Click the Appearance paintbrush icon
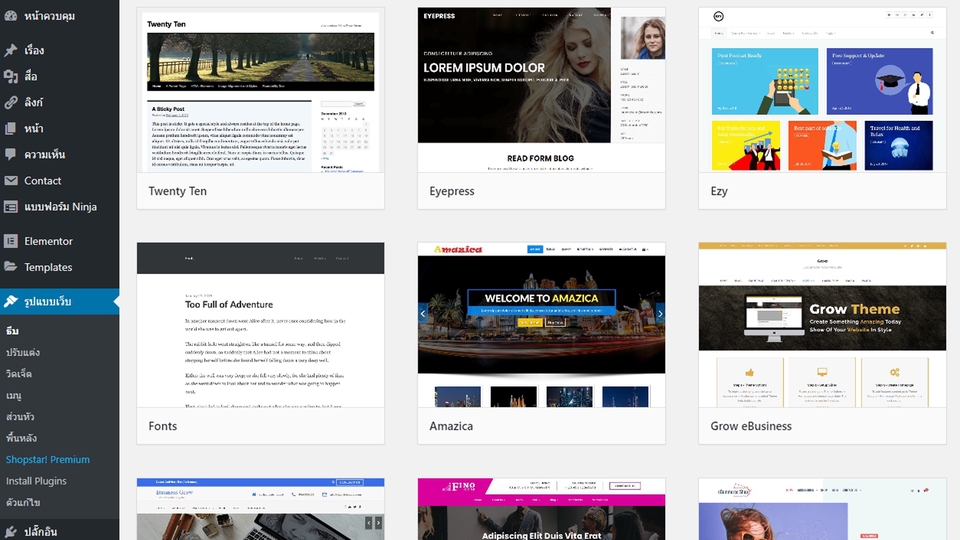The height and width of the screenshot is (540, 960). (x=10, y=301)
